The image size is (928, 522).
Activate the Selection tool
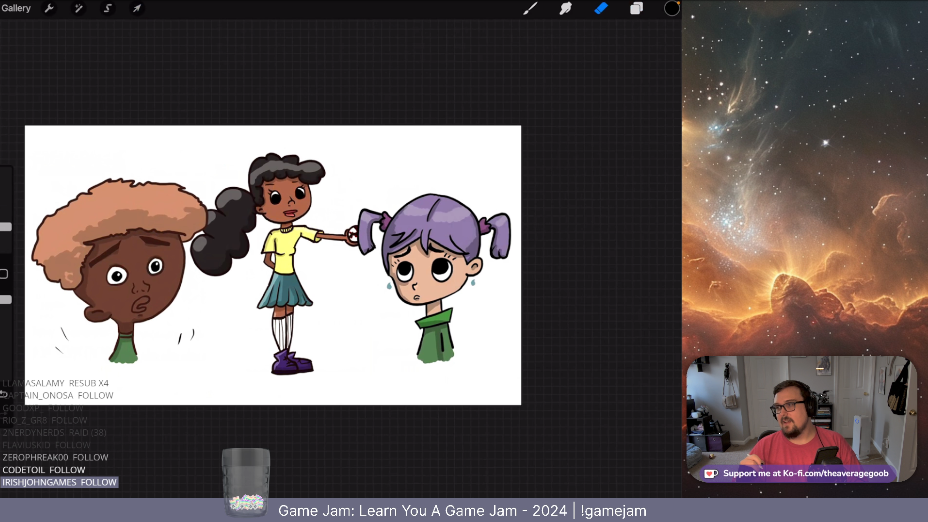coord(108,9)
